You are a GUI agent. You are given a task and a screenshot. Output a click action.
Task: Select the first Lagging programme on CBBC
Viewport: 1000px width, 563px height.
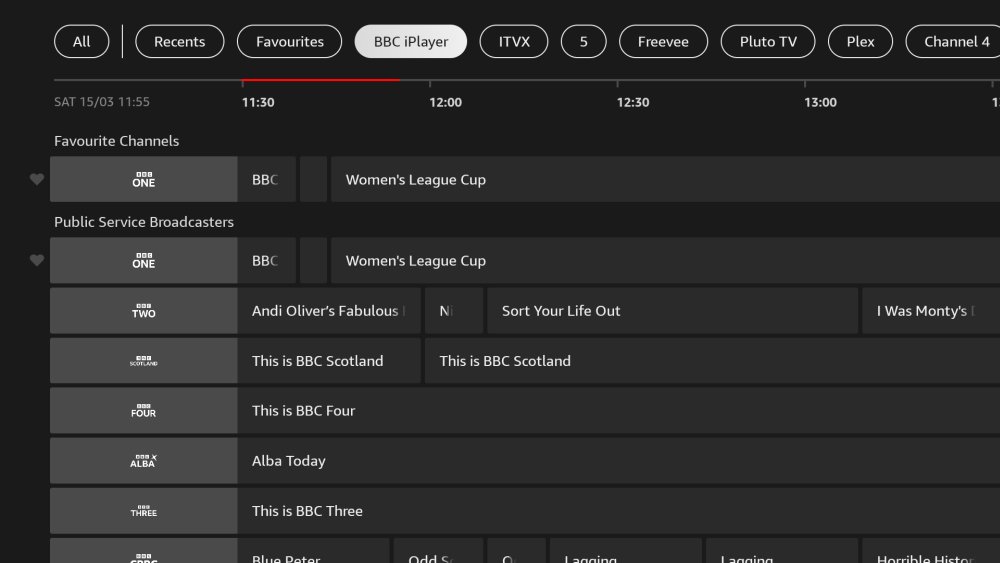pos(626,552)
